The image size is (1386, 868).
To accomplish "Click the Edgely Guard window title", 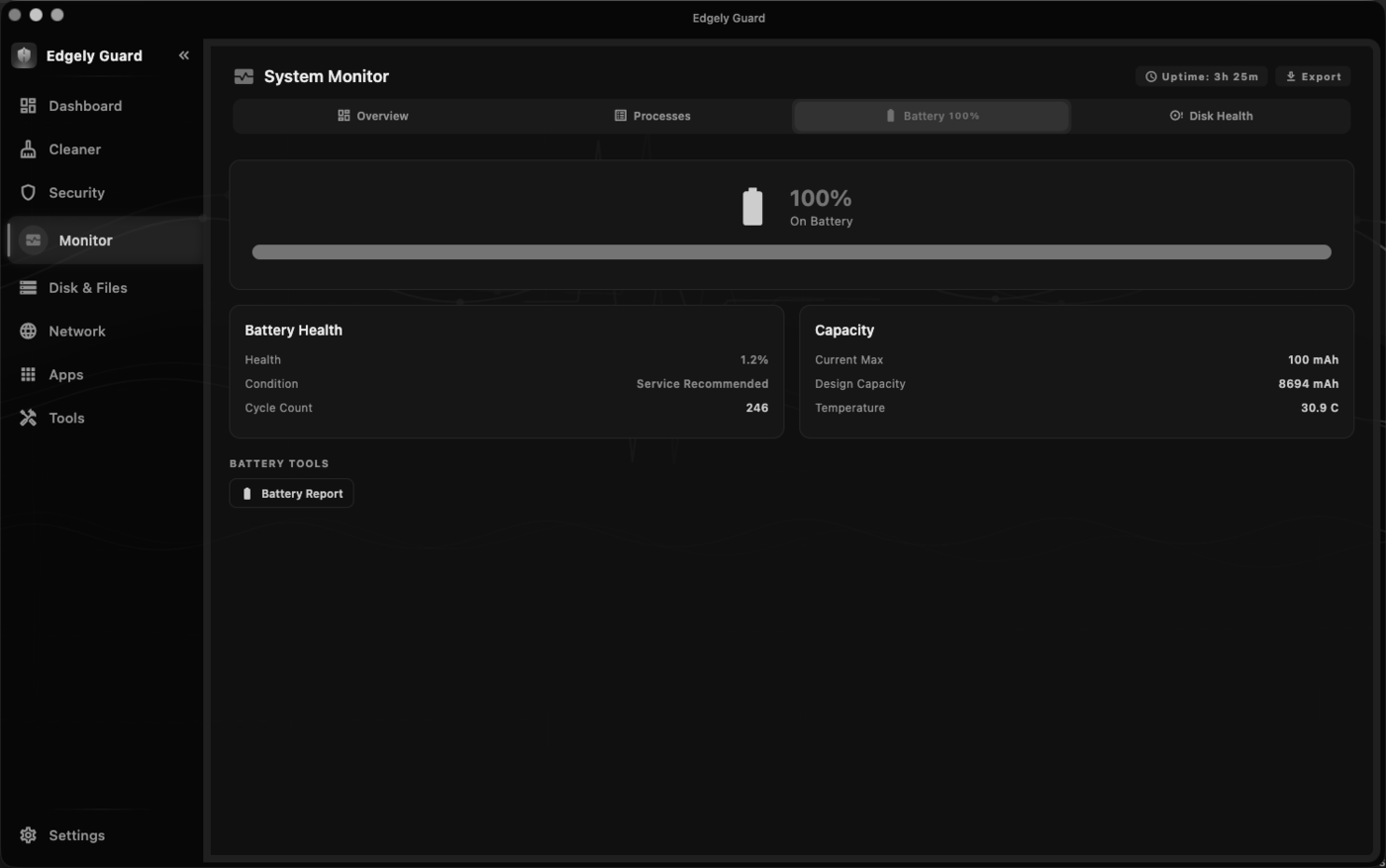I will (x=729, y=18).
